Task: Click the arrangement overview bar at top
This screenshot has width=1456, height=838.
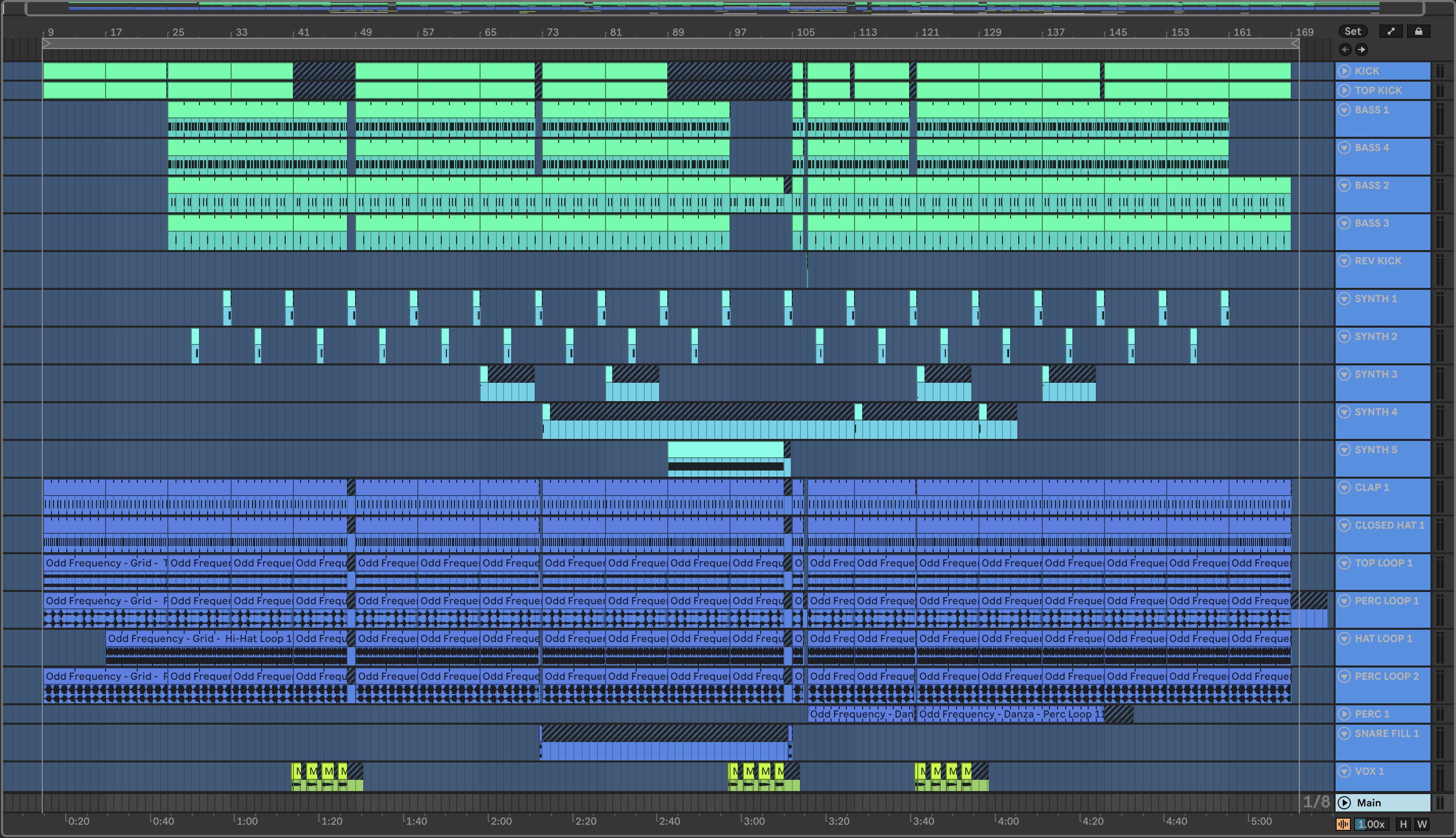Action: tap(724, 8)
